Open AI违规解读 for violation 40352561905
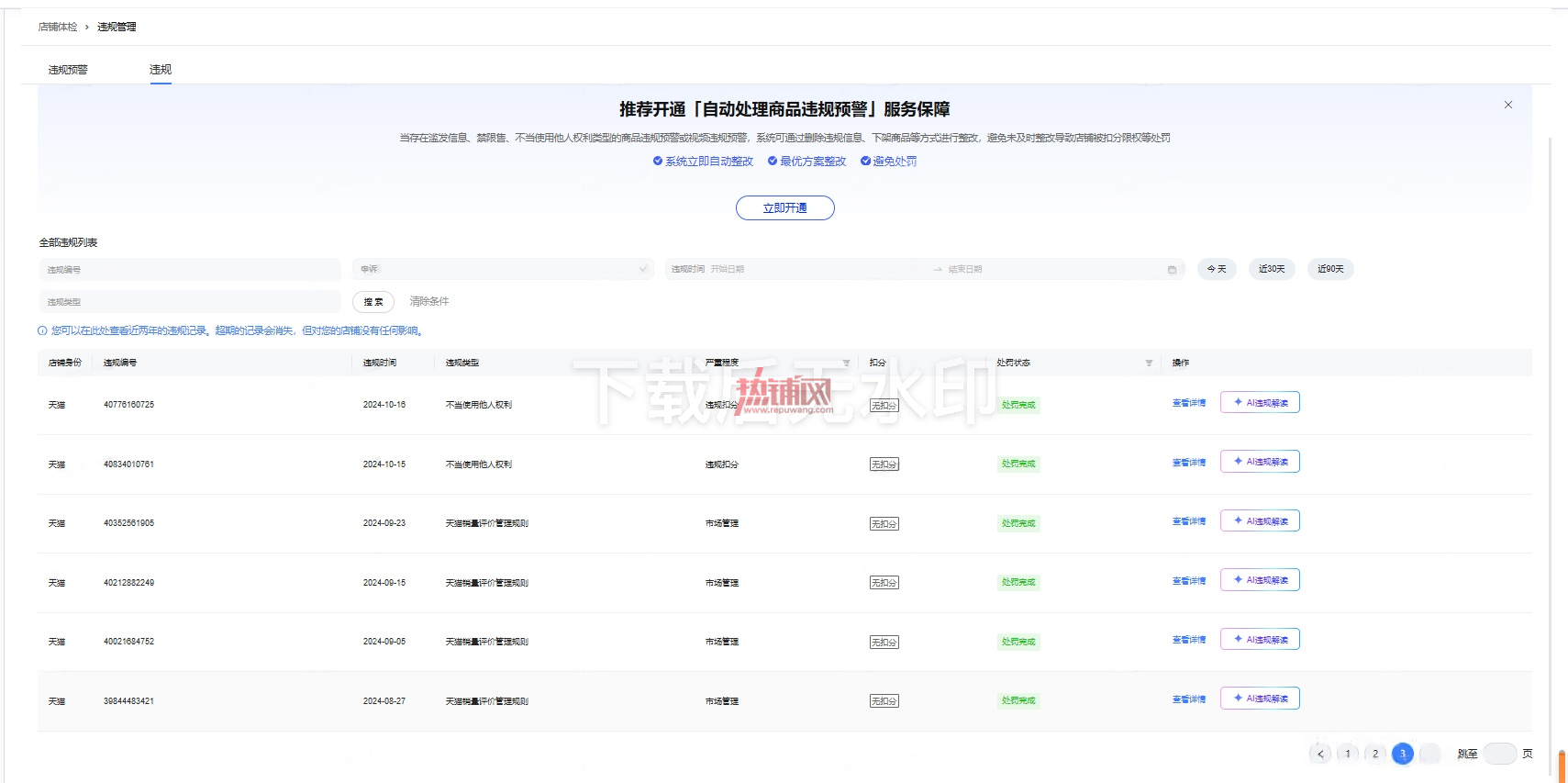This screenshot has height=783, width=1568. [x=1260, y=520]
